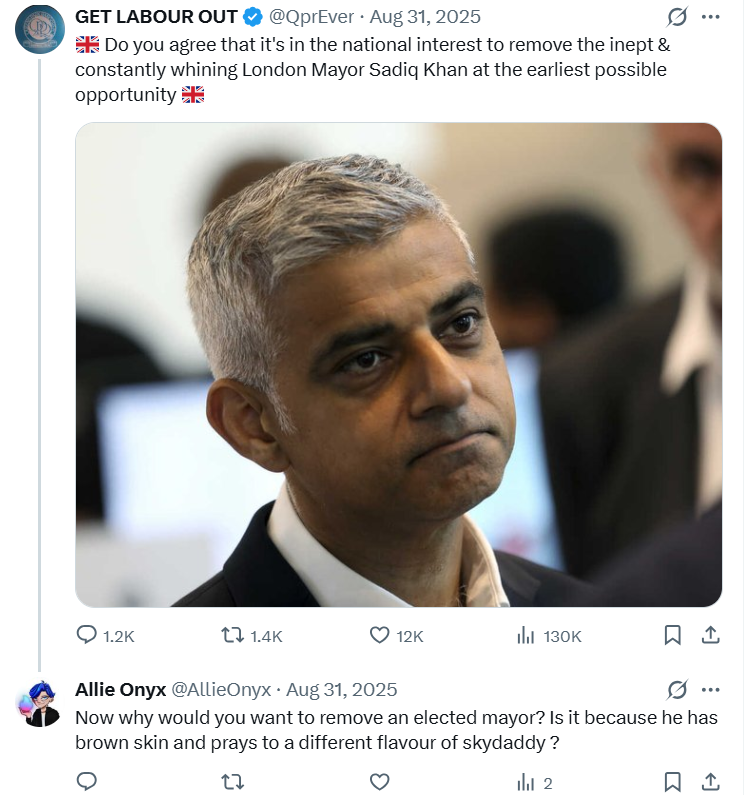Screen dimensions: 745x795
Task: View analytics on Allie Onyx's reply
Action: pos(525,782)
